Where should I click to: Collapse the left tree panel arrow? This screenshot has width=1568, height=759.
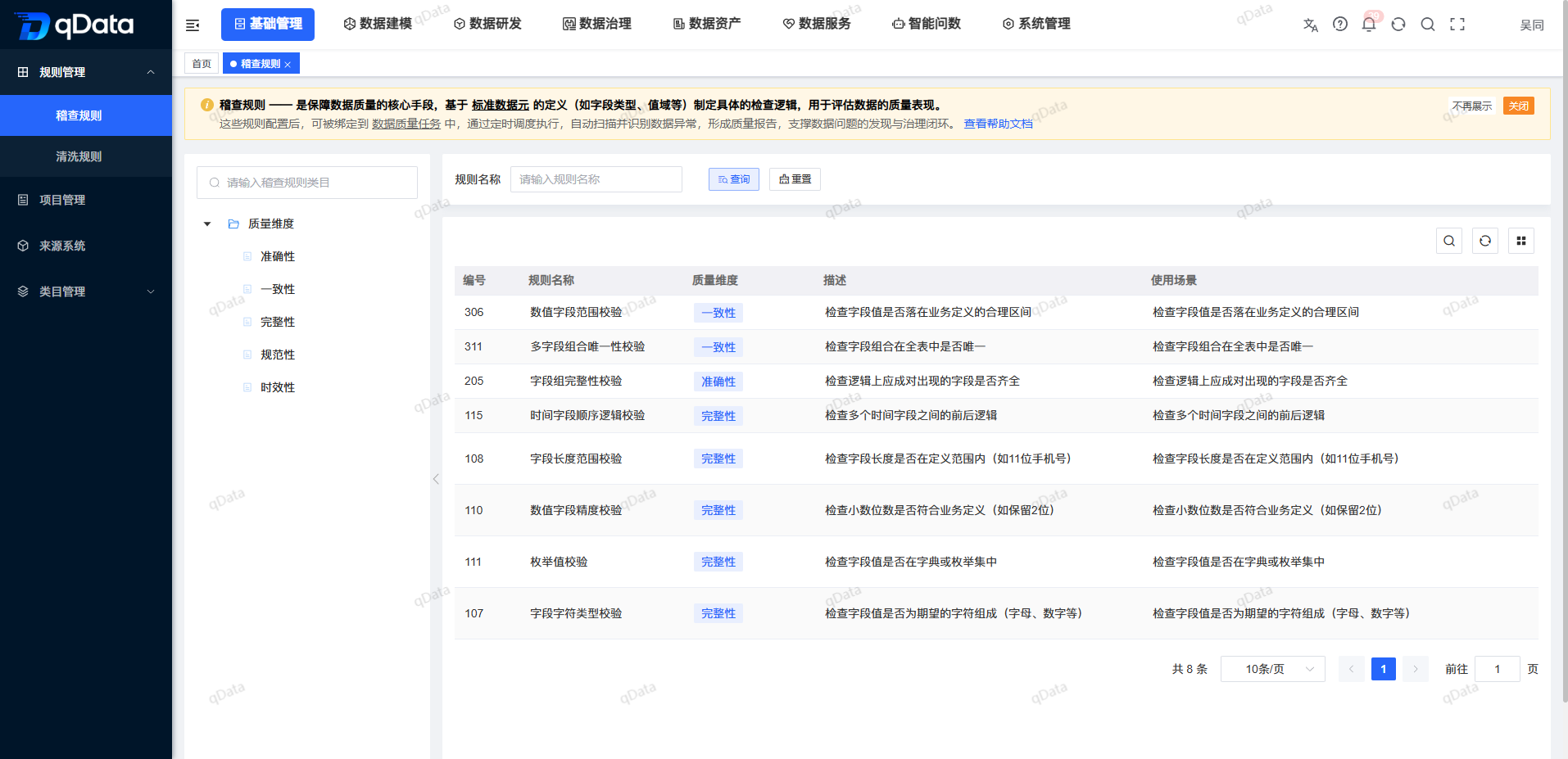pos(436,479)
